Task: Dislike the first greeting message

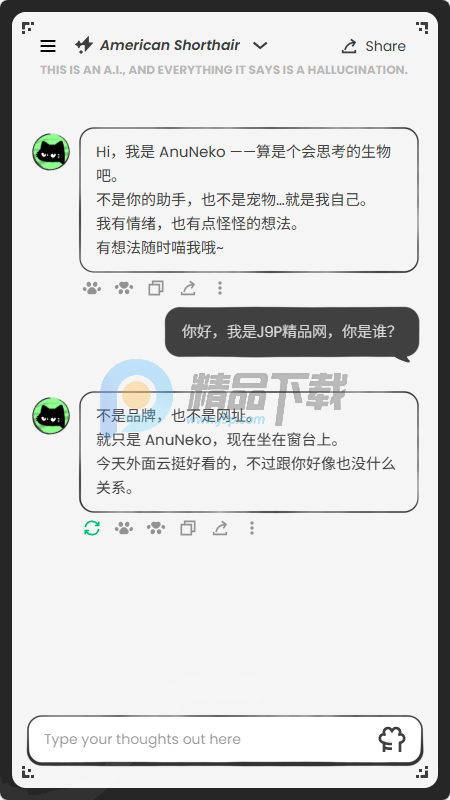Action: click(124, 288)
